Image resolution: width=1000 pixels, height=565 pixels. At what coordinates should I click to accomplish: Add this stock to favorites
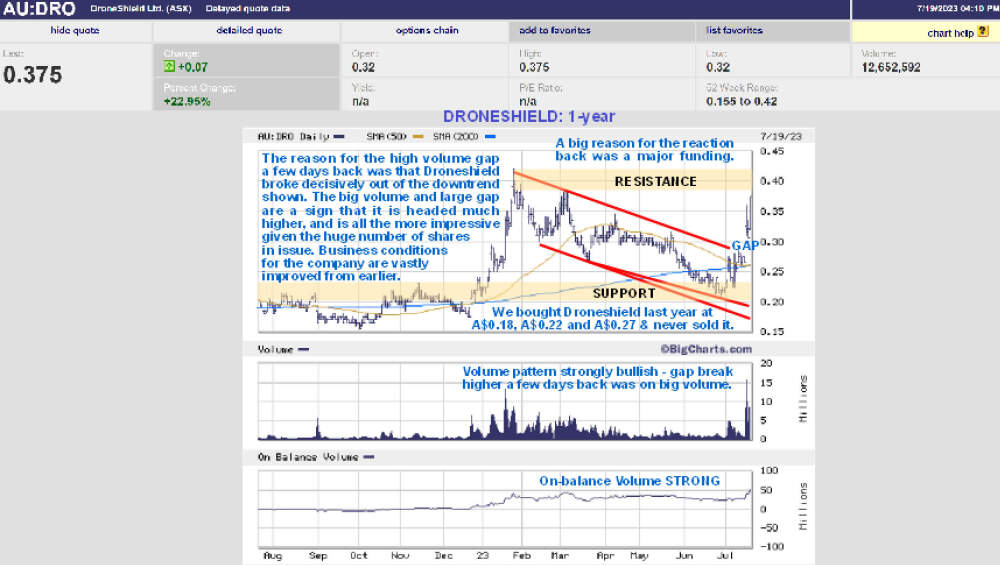(555, 30)
